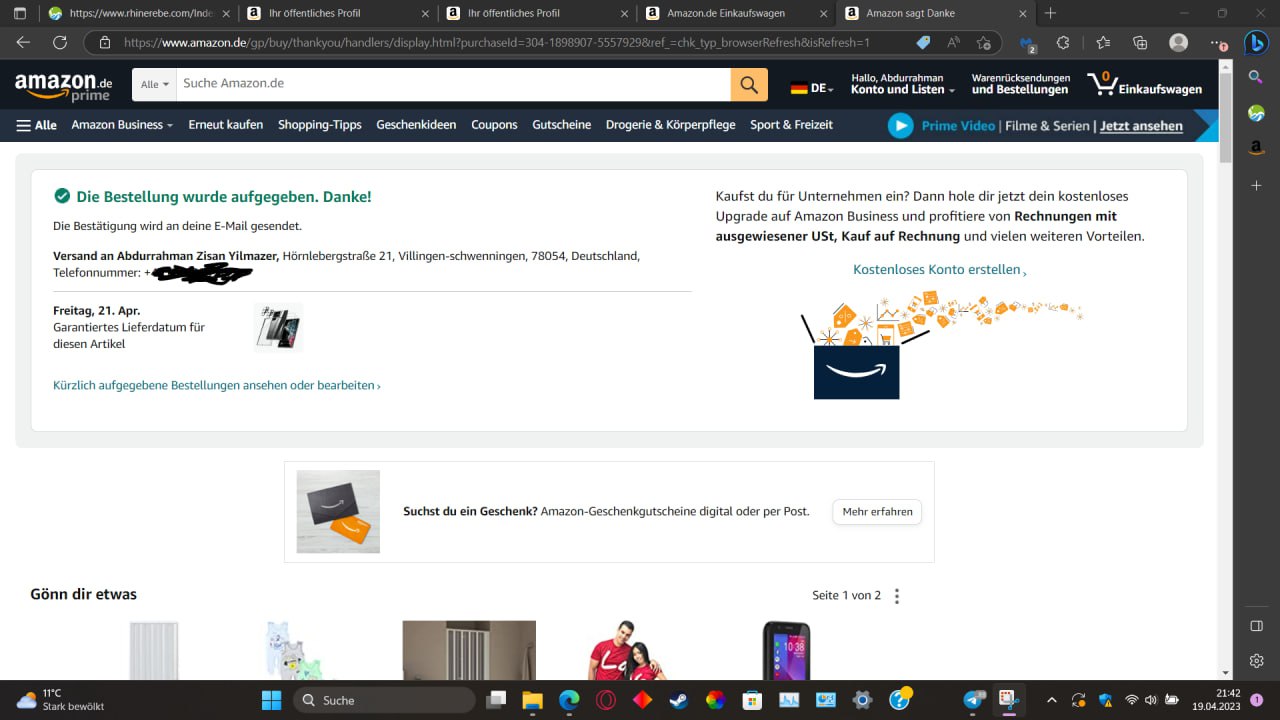The image size is (1280, 720).
Task: Switch to the Amazon.de Einkaufswagen tab
Action: 737,13
